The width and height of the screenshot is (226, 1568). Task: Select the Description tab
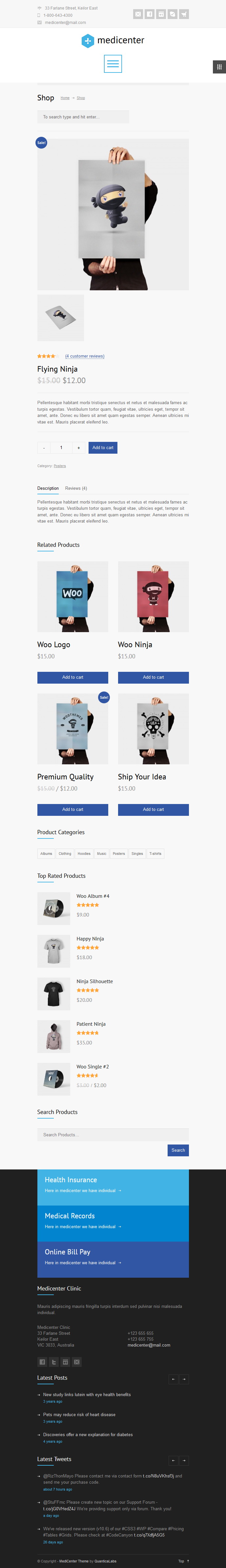tap(48, 488)
